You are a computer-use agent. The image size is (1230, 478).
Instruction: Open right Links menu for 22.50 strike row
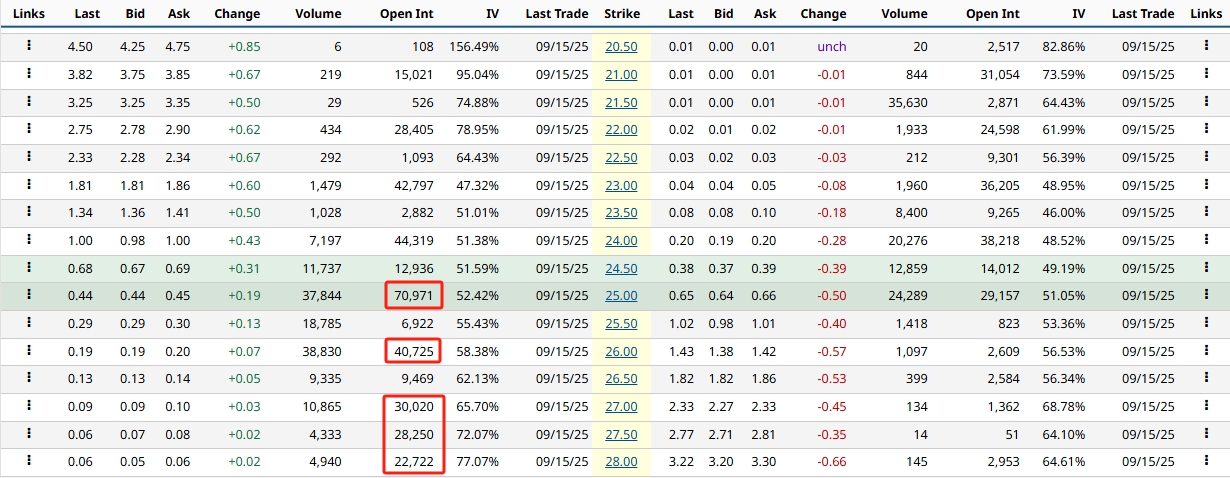tap(1205, 157)
